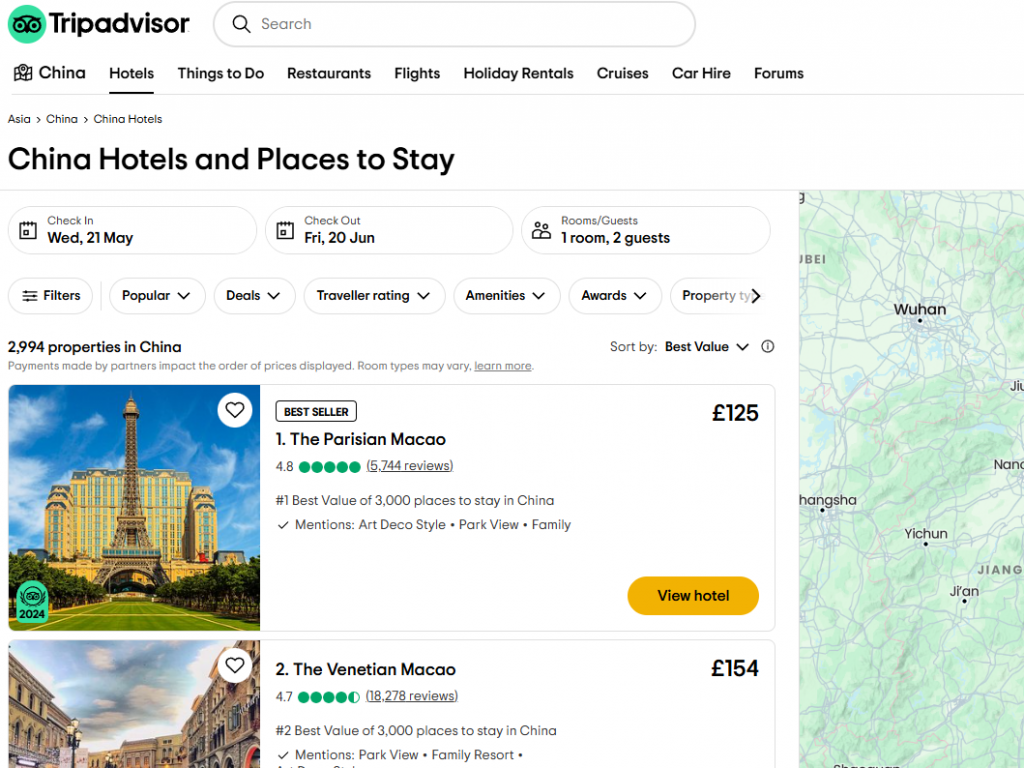Click the Check Out calendar icon

(285, 230)
